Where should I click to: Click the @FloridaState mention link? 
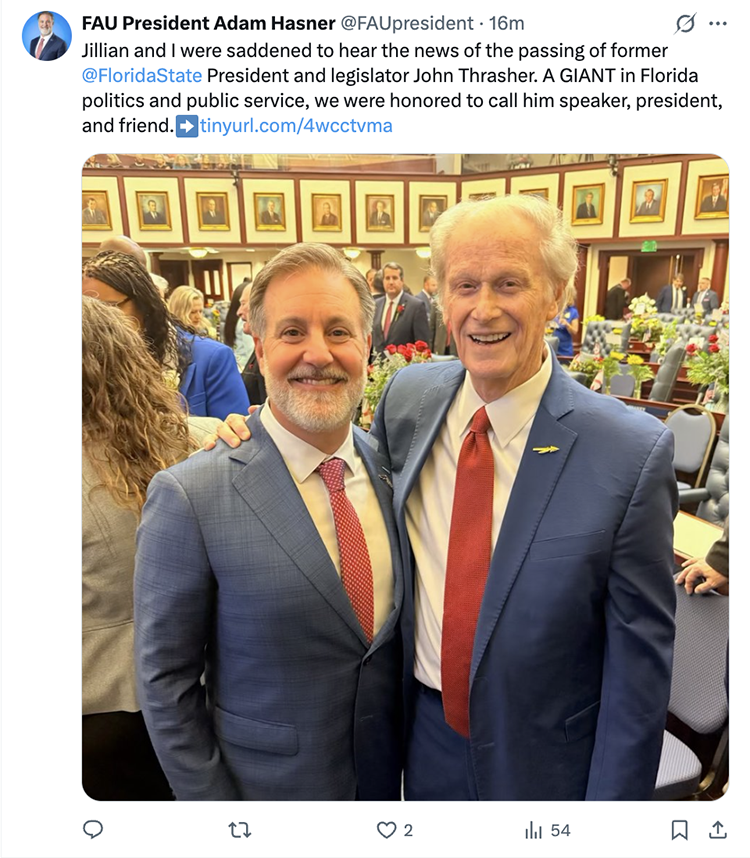142,76
